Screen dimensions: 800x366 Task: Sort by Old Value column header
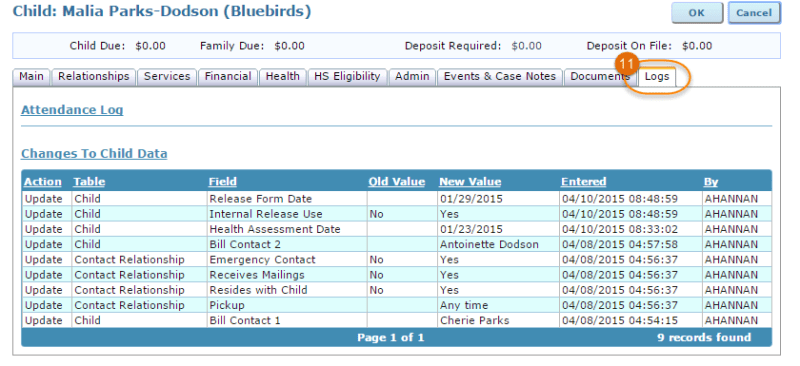(x=397, y=182)
